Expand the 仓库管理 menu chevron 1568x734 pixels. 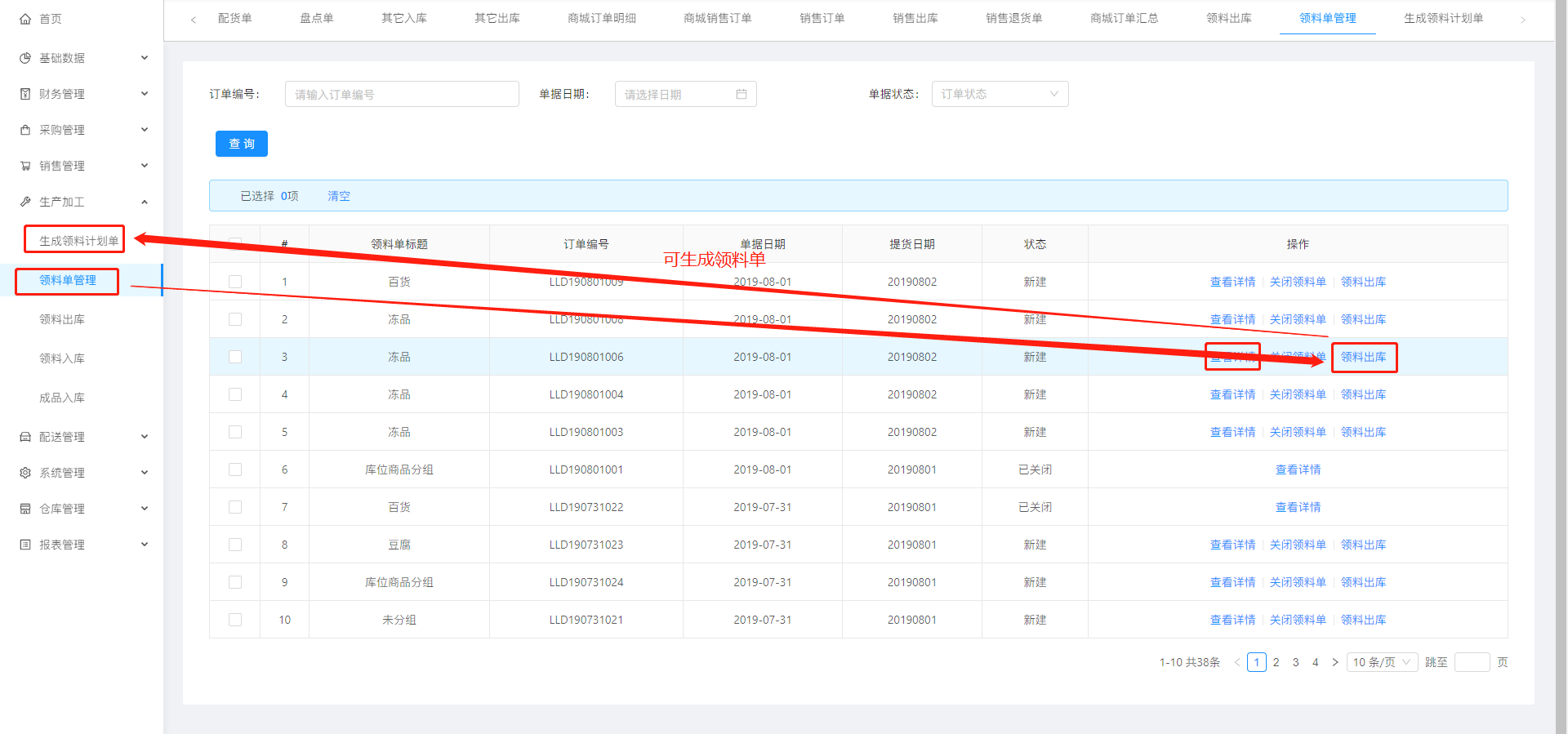(145, 509)
